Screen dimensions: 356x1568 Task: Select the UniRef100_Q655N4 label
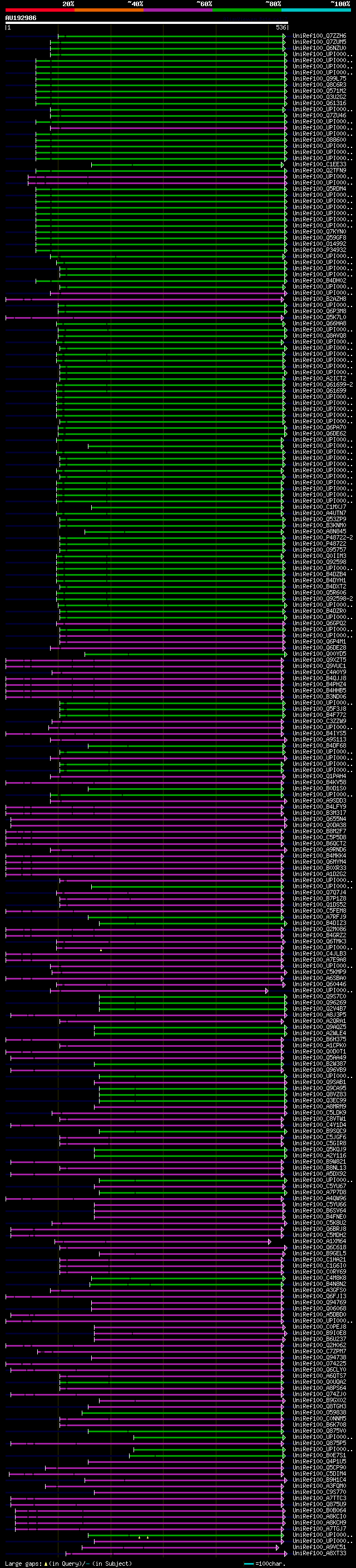point(319,819)
